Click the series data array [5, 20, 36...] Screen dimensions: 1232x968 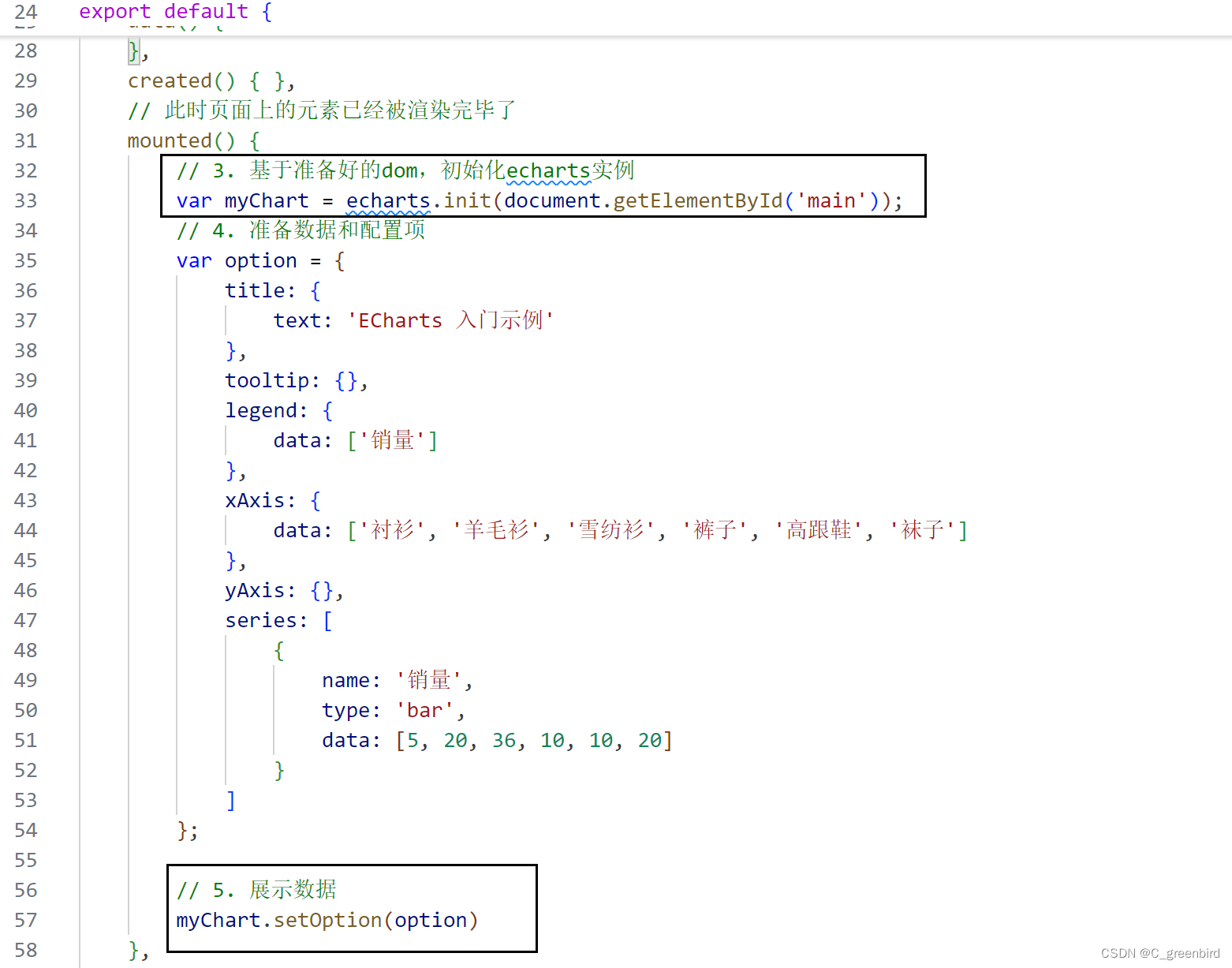534,741
